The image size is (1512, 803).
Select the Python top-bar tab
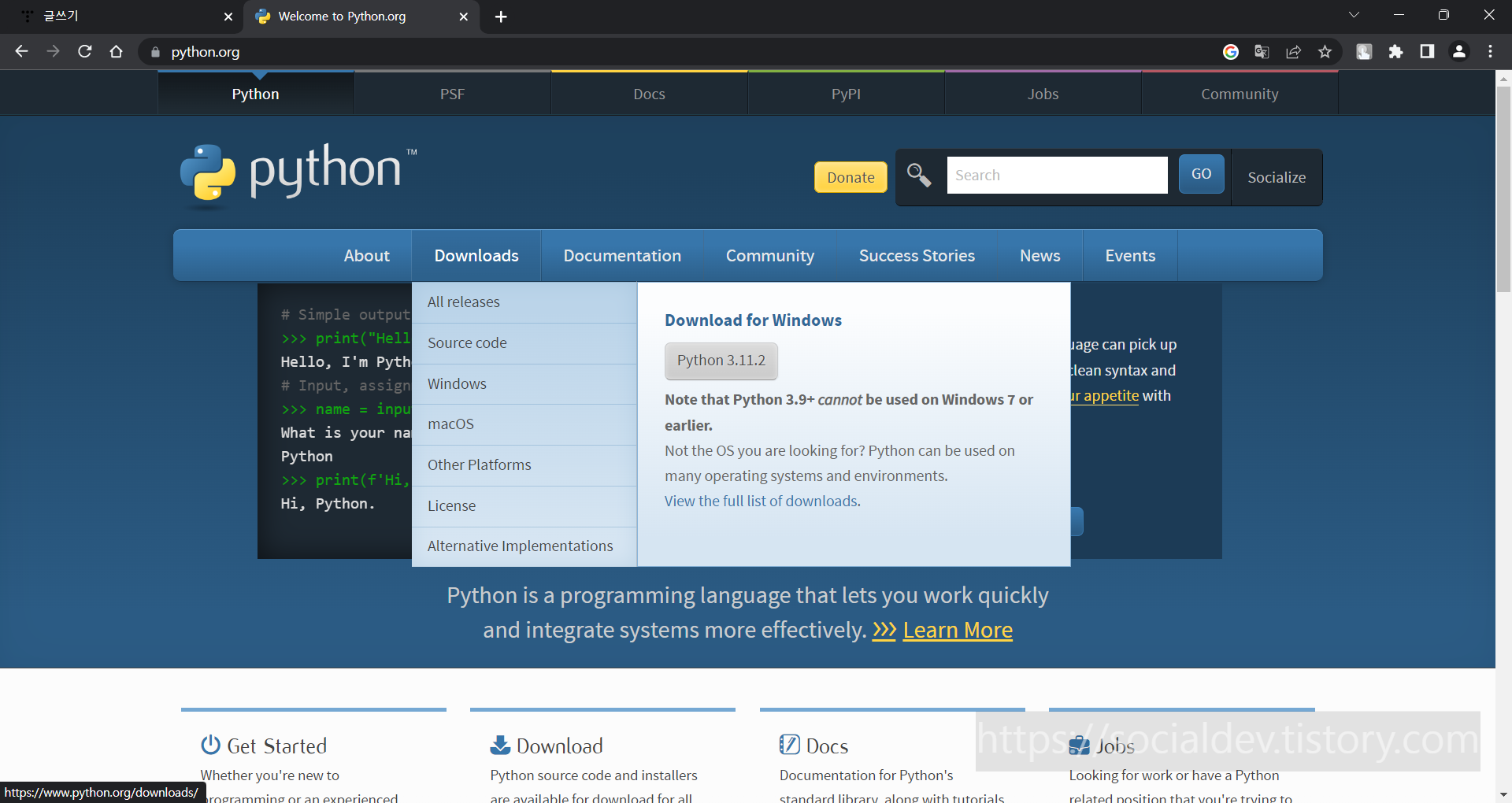click(255, 94)
